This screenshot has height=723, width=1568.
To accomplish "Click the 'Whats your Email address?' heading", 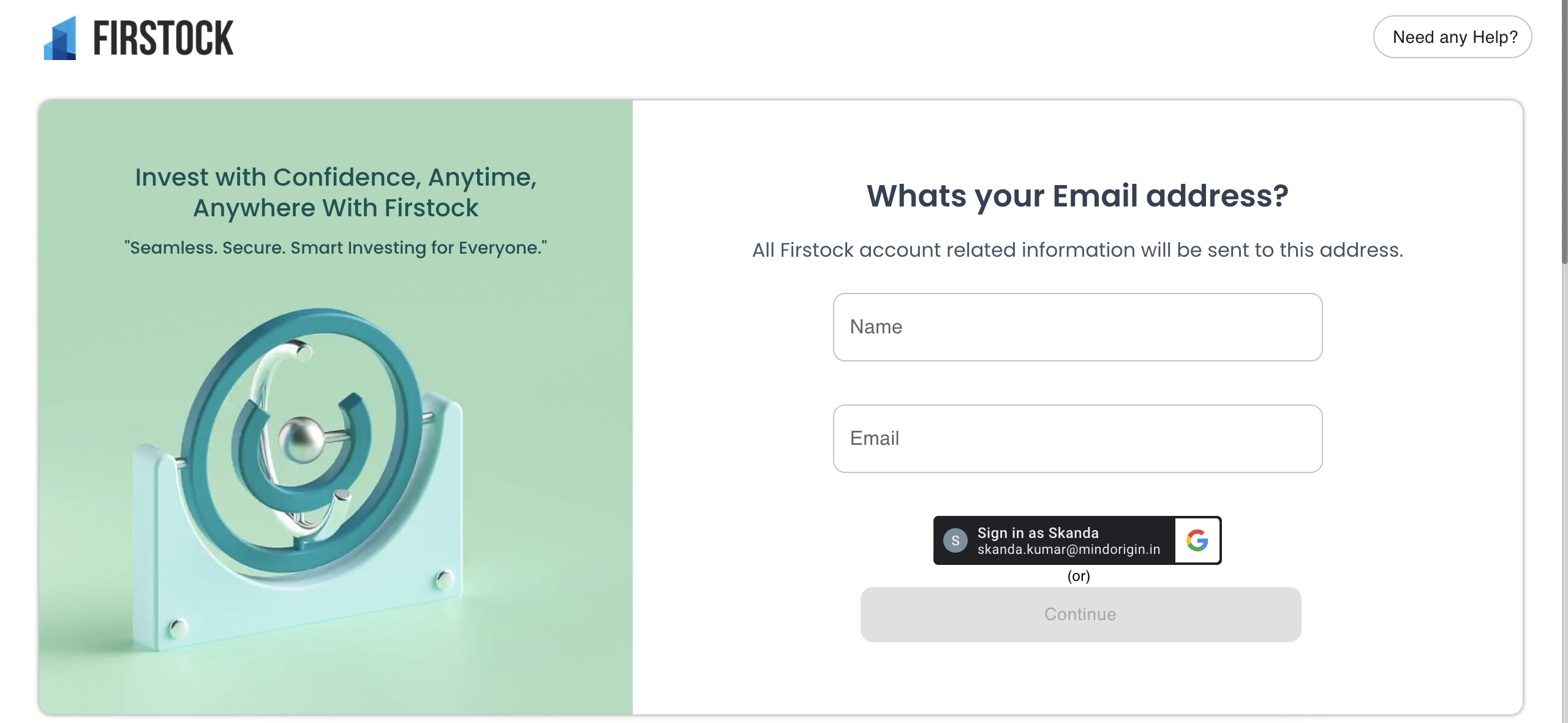I will [x=1077, y=196].
